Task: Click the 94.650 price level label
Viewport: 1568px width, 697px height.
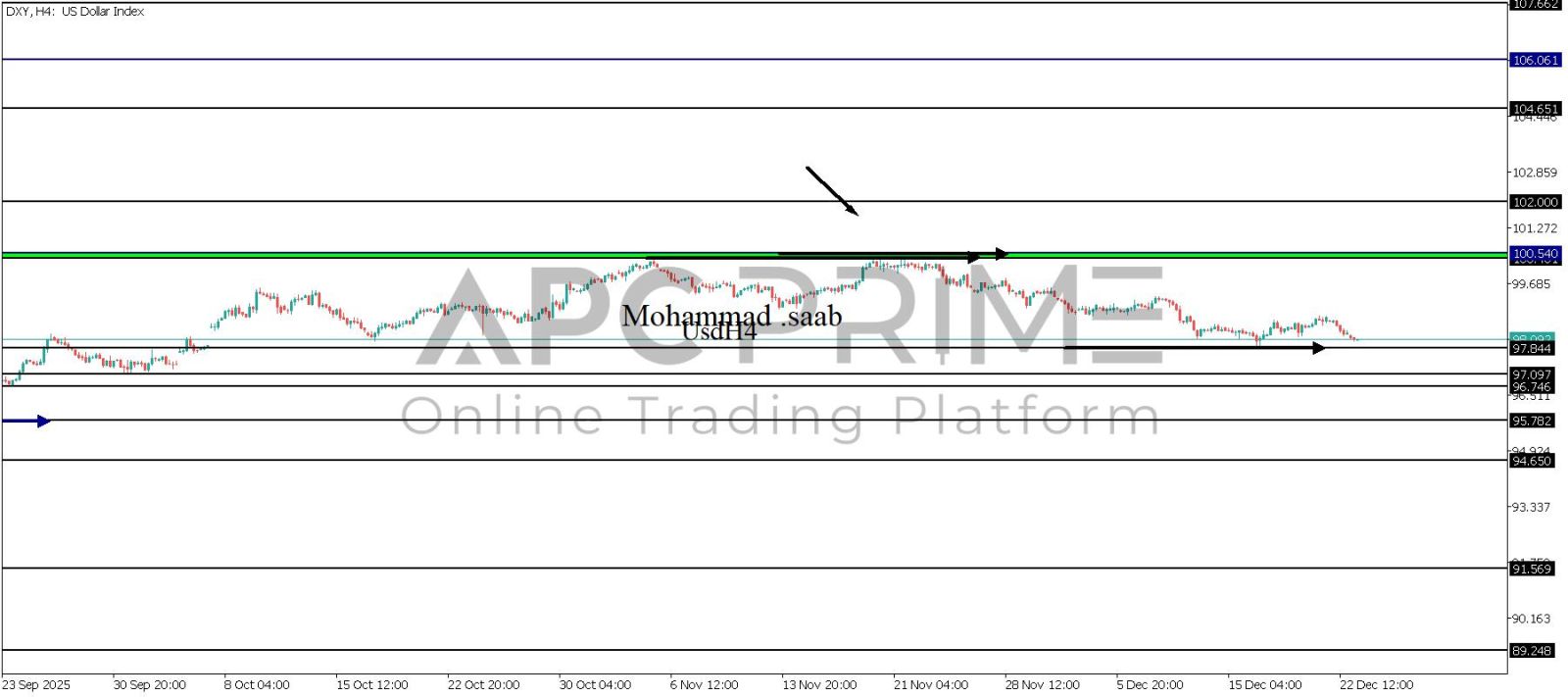Action: click(1532, 461)
